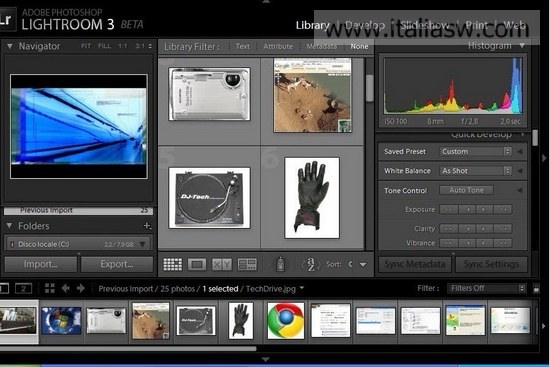The image size is (550, 367).
Task: Click the Auto Tone button
Action: click(467, 190)
